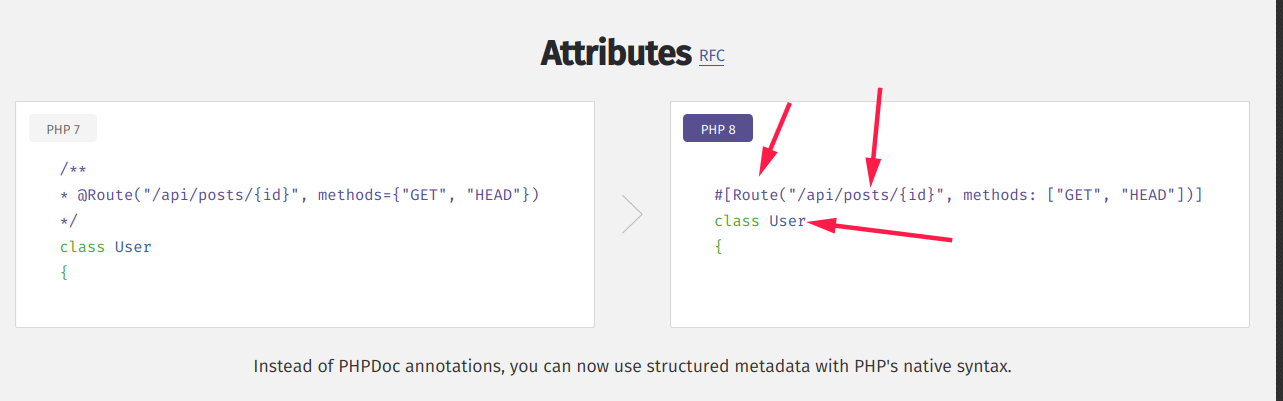Click the @Route annotation in PHP 7 code
This screenshot has height=401, width=1283.
pyautogui.click(x=105, y=195)
